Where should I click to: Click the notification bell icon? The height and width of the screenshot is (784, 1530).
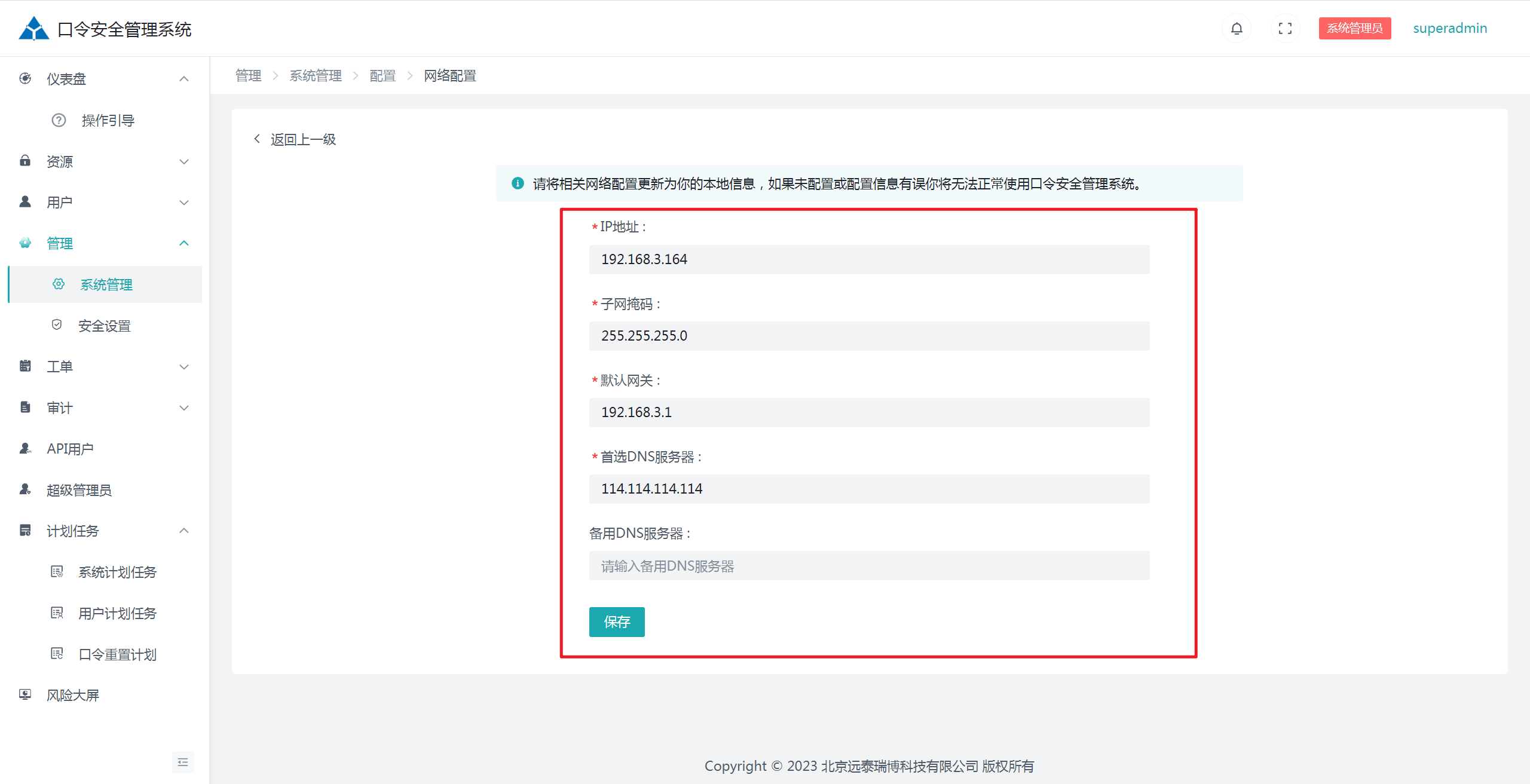click(x=1237, y=29)
